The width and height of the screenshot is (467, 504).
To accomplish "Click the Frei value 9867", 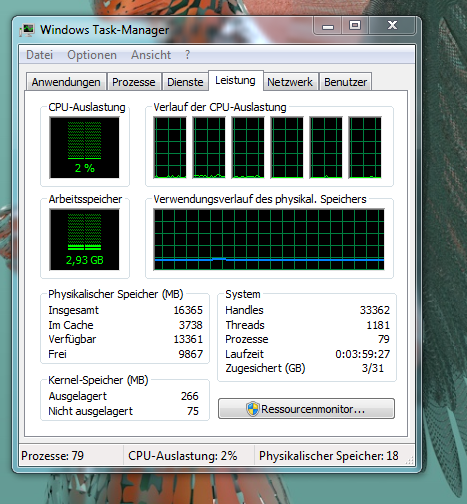I will pyautogui.click(x=191, y=354).
